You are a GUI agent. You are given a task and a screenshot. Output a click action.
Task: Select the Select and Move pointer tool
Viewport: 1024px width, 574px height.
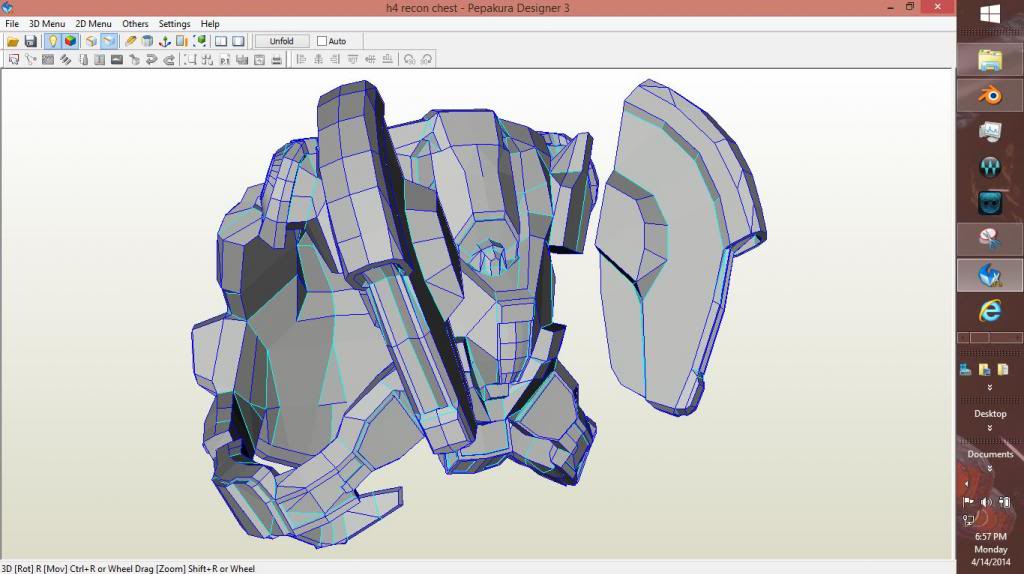tap(14, 59)
